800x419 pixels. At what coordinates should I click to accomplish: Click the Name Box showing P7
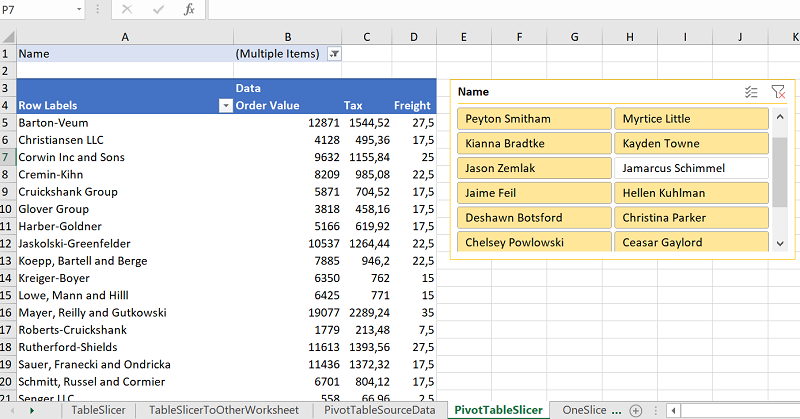[37, 9]
